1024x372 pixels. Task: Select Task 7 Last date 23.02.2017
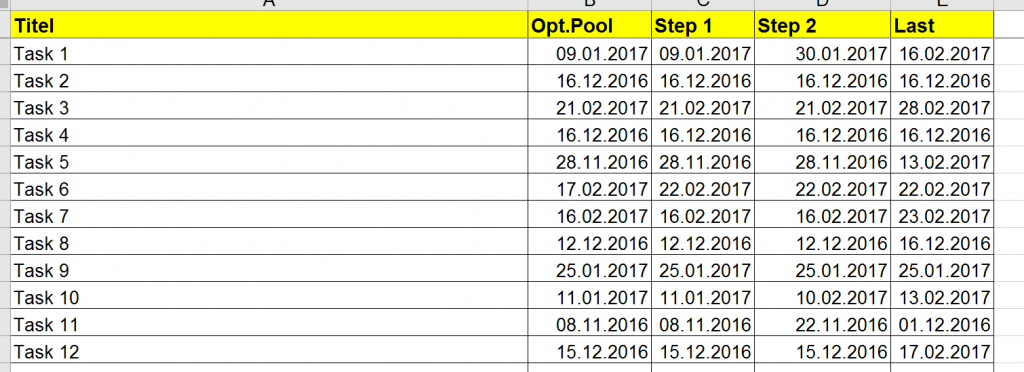point(942,216)
